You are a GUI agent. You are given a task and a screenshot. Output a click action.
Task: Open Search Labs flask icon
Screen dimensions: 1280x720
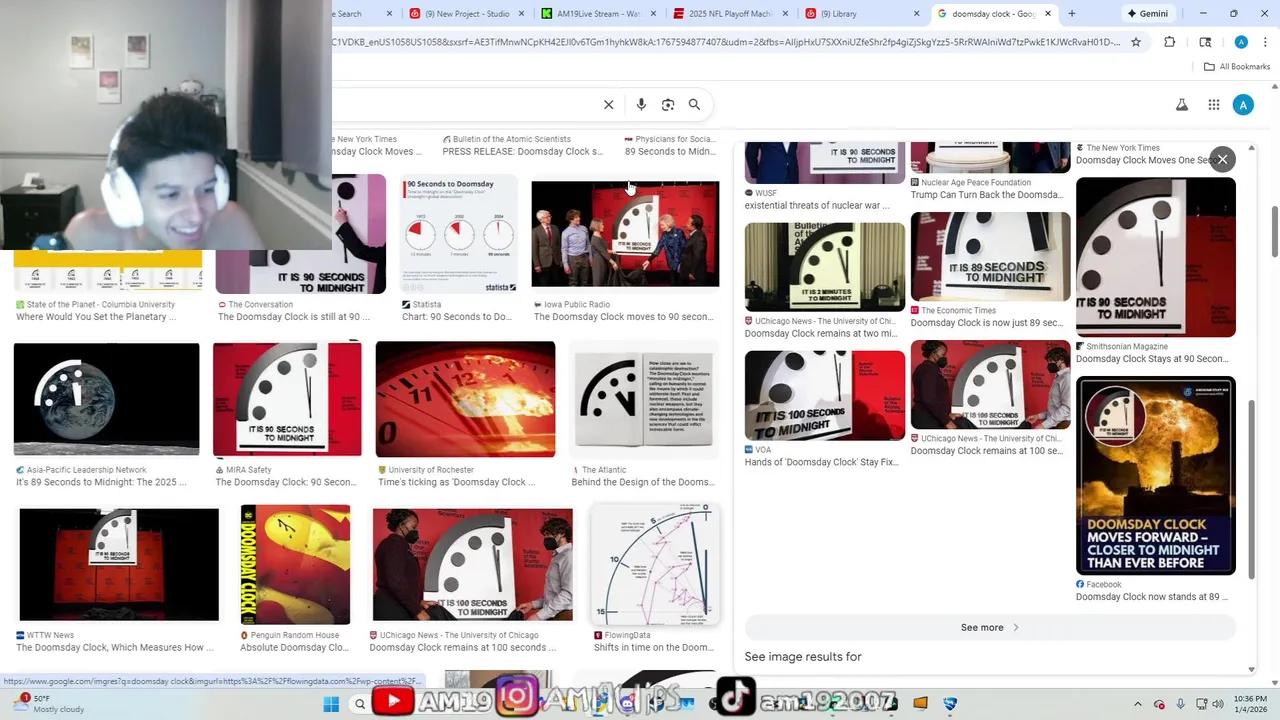point(1182,105)
